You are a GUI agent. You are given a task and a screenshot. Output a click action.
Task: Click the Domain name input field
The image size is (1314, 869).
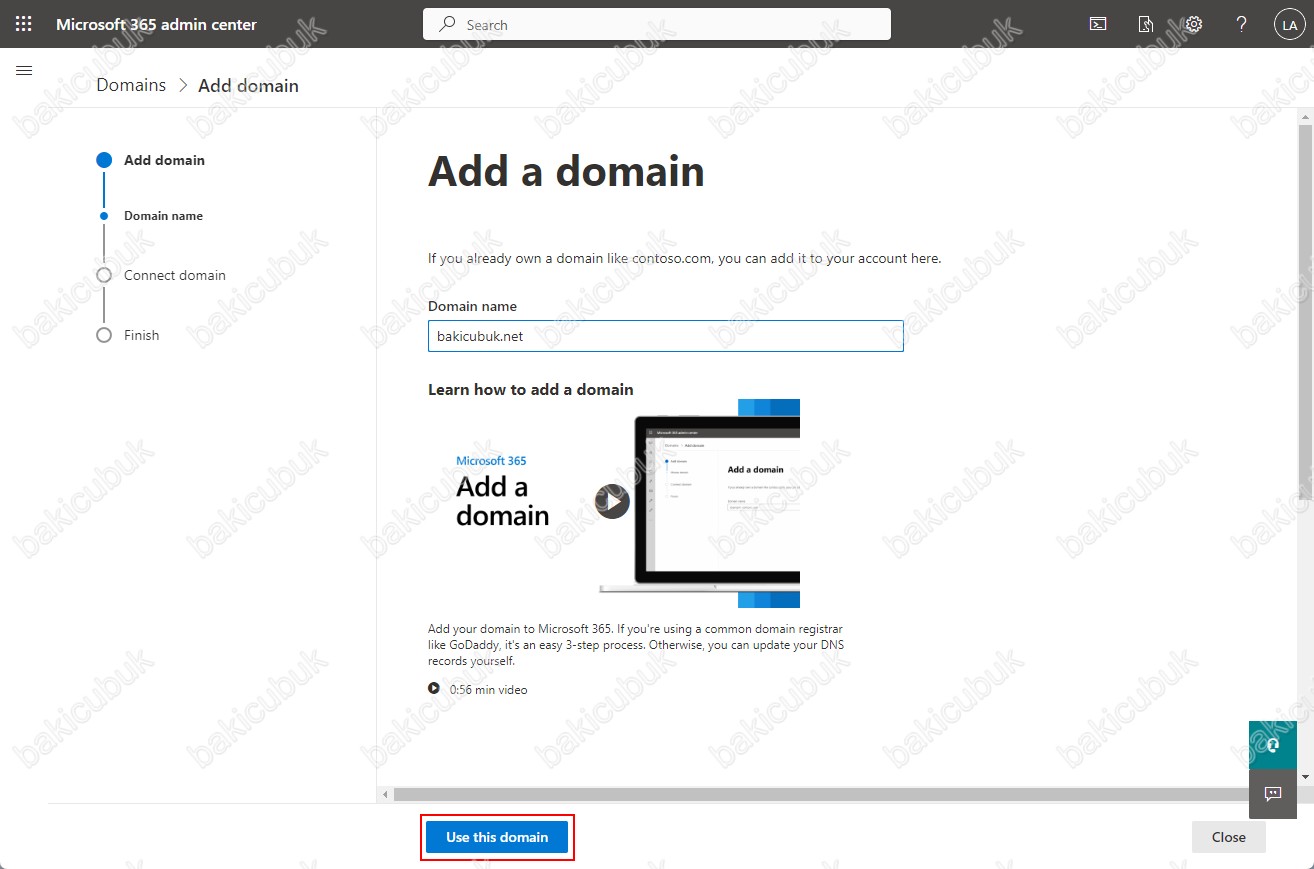665,336
